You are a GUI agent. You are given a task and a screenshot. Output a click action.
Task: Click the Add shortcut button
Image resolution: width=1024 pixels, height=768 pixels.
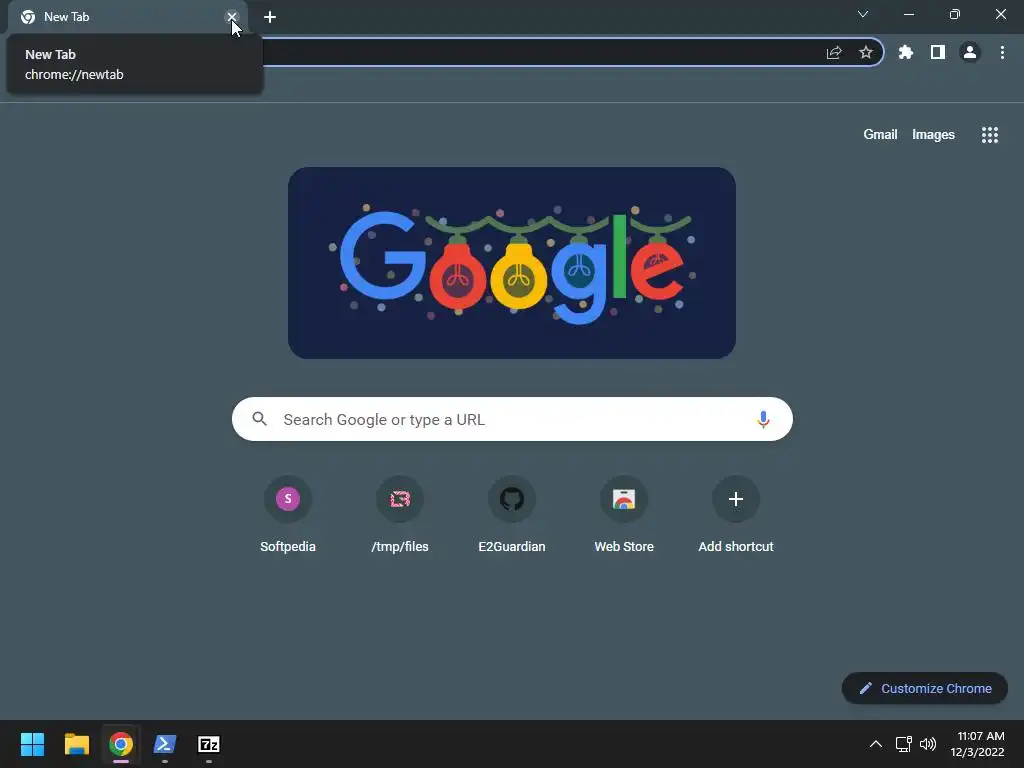click(x=736, y=515)
